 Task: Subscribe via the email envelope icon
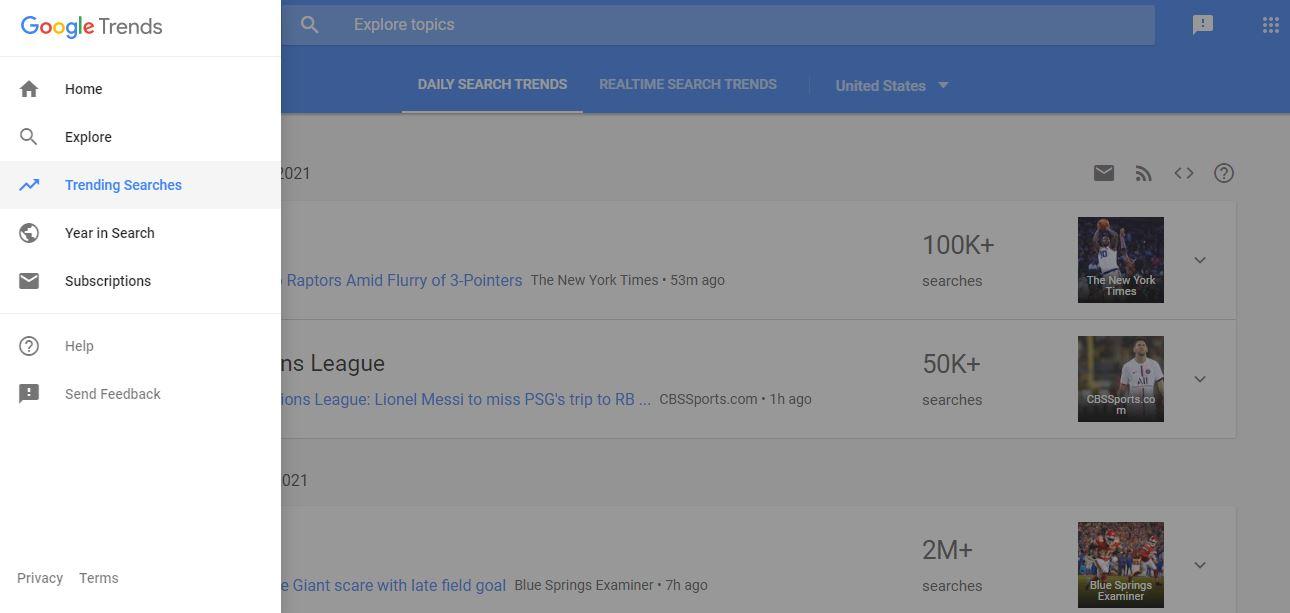pyautogui.click(x=1104, y=173)
